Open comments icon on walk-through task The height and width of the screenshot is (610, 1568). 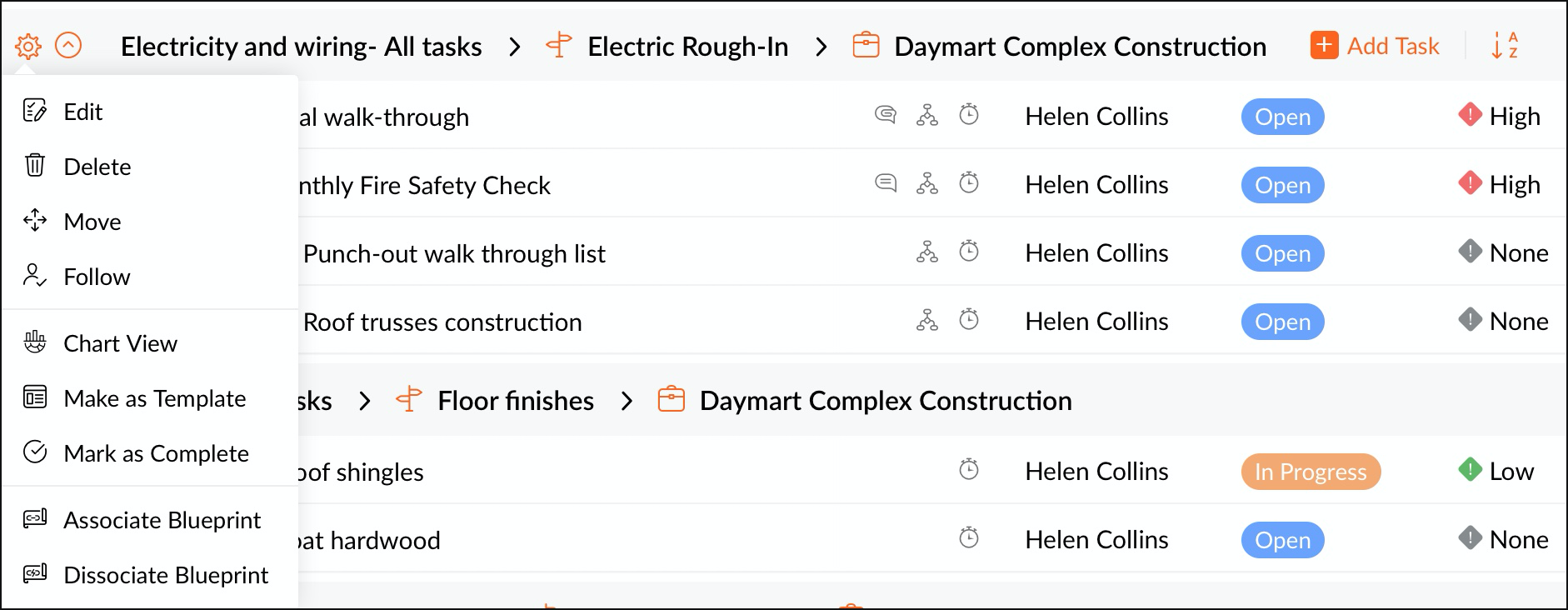tap(886, 115)
